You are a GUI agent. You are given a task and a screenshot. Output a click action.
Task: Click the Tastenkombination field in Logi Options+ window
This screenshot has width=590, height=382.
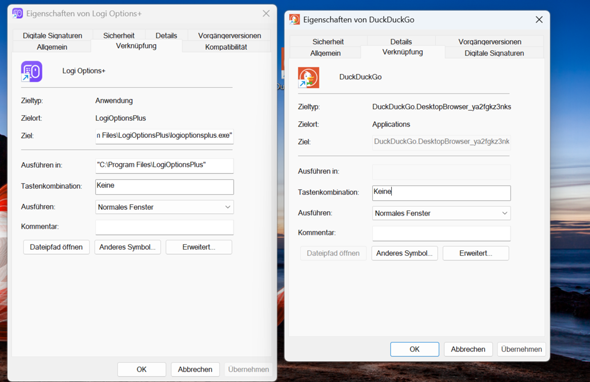click(164, 187)
